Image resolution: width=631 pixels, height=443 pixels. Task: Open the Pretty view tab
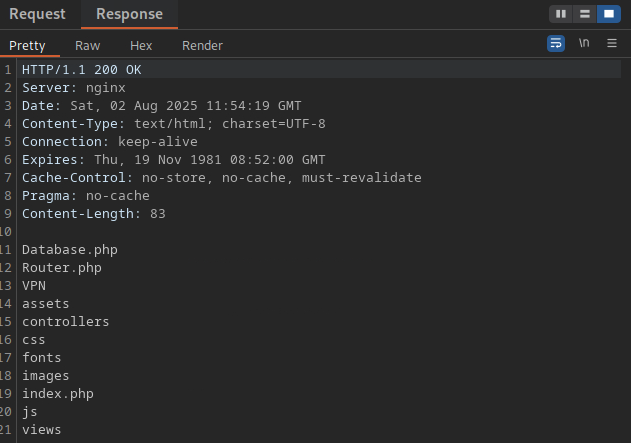click(28, 45)
